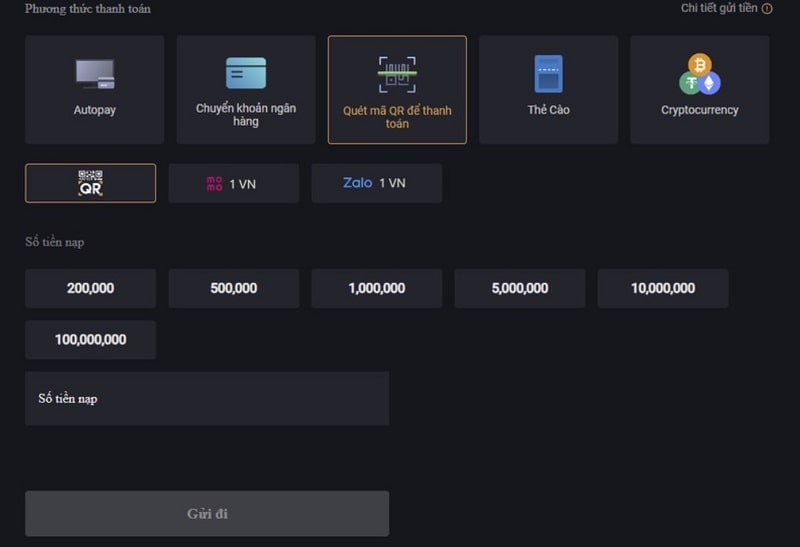Select the Zalo 1 VN channel
Image resolution: width=800 pixels, height=547 pixels.
click(x=377, y=183)
